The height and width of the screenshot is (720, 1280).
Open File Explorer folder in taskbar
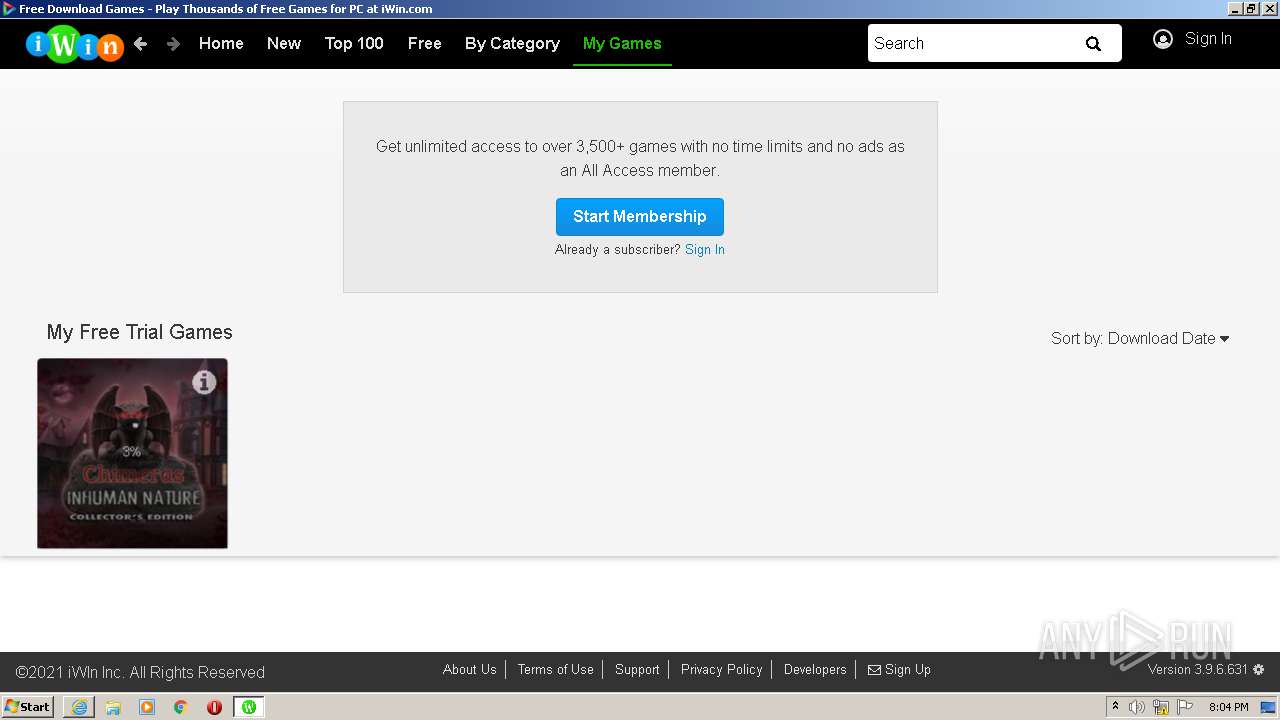[x=113, y=707]
